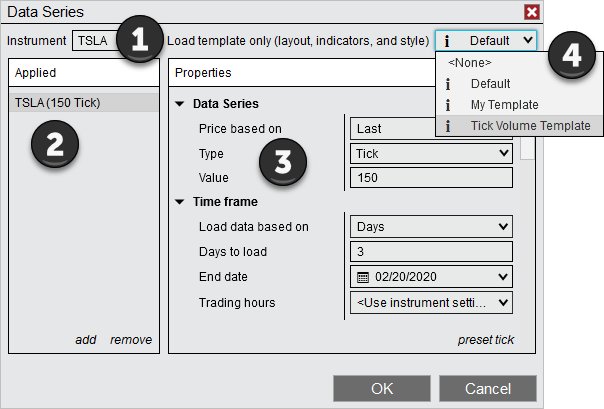
Task: Open the Price based on dropdown
Action: [x=430, y=128]
